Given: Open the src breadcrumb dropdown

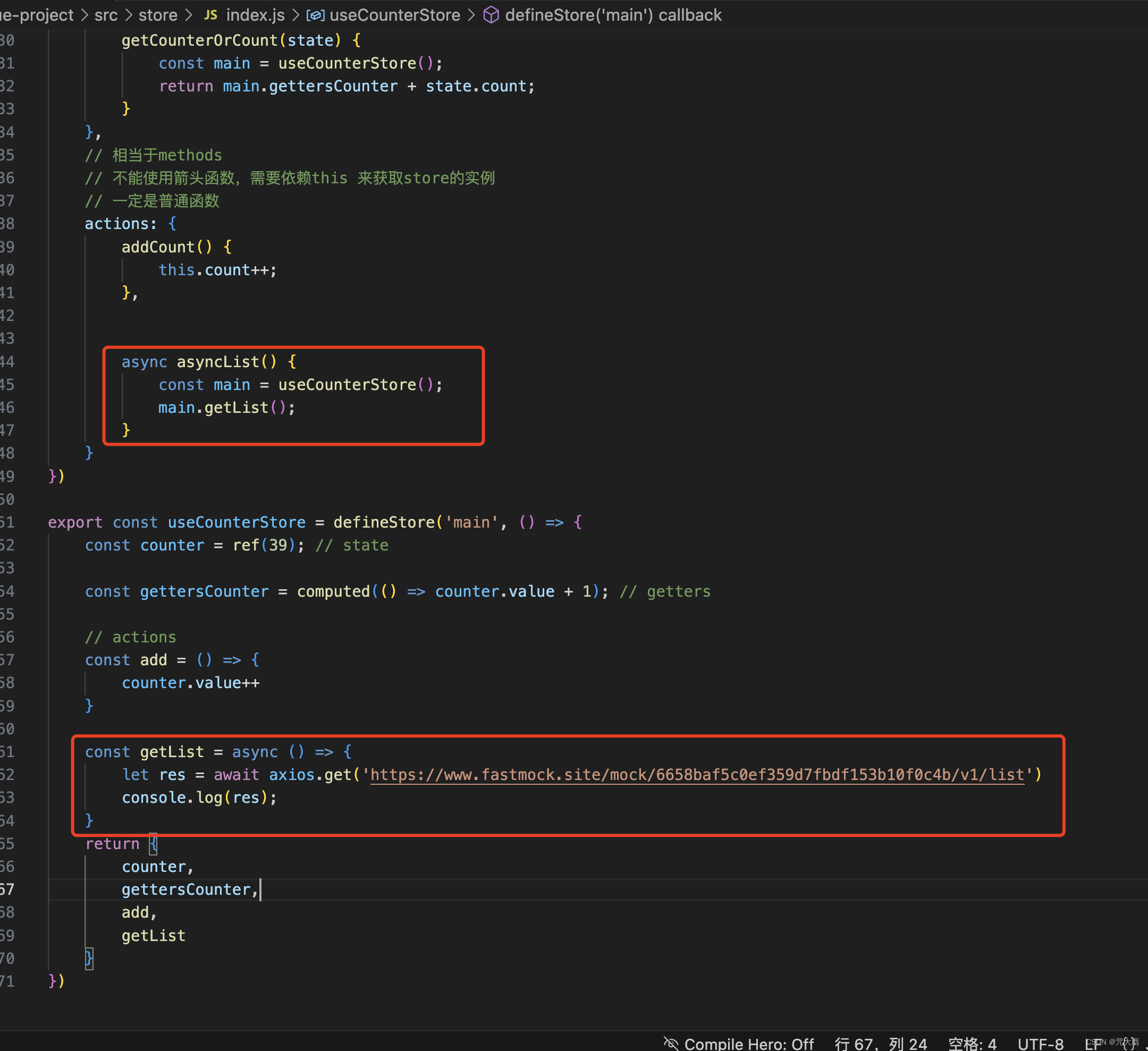Looking at the screenshot, I should coord(106,15).
